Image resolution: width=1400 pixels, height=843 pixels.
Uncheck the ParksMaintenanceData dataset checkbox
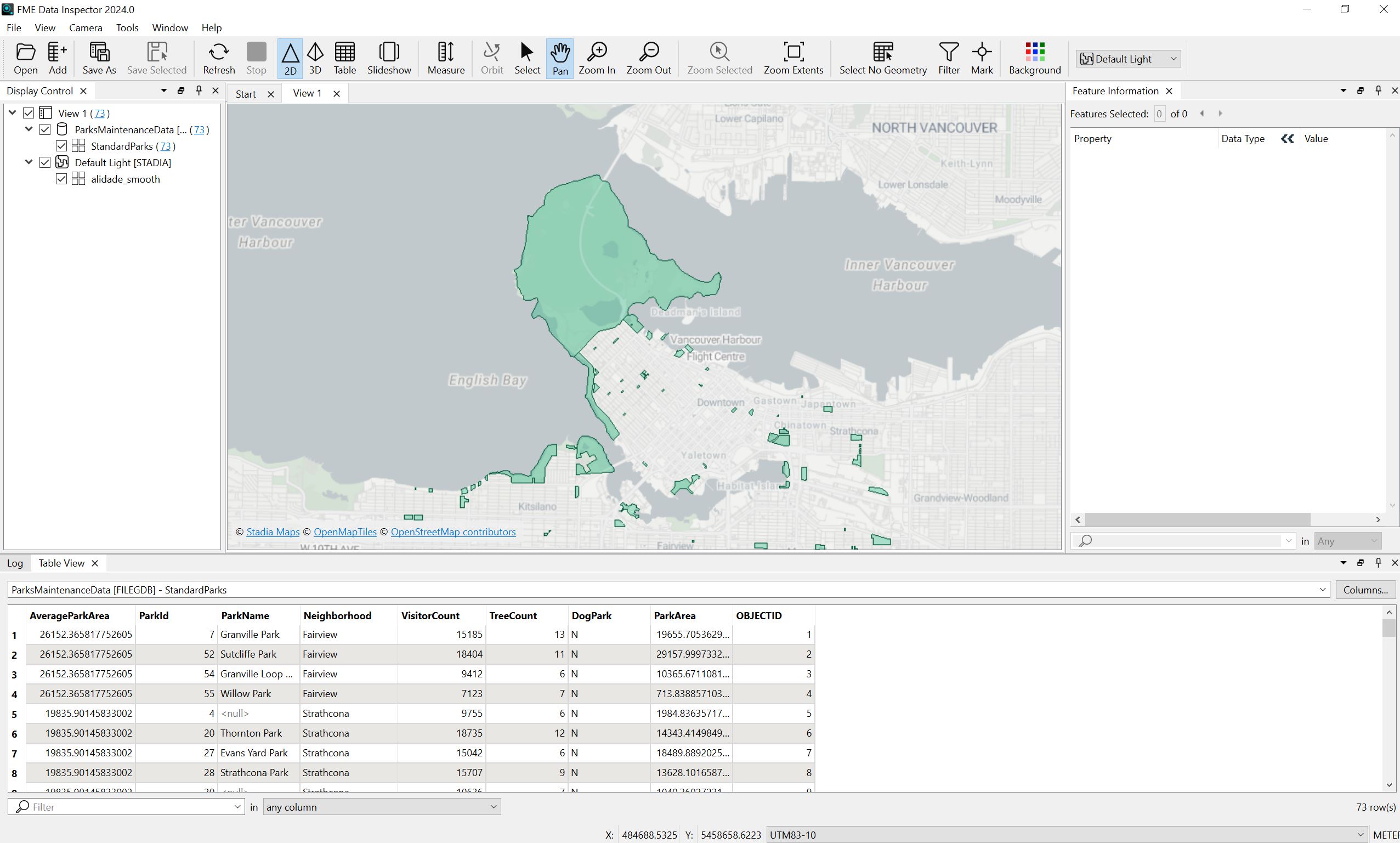46,129
